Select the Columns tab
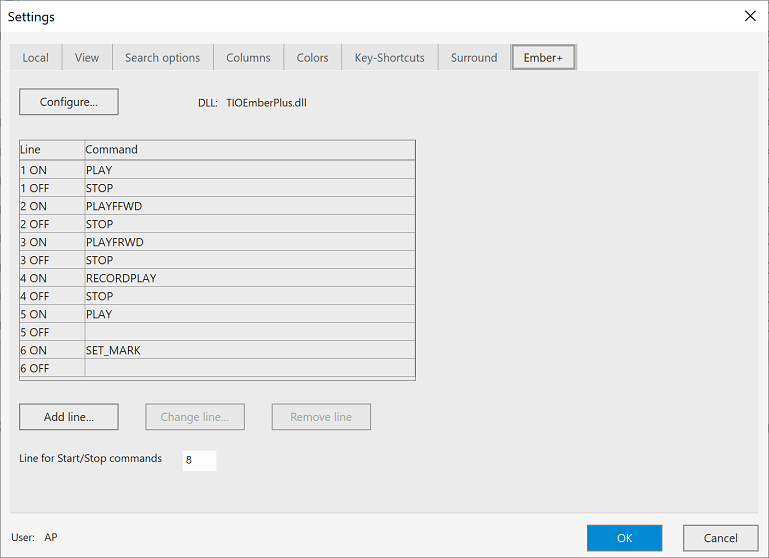Viewport: 769px width, 558px height. coord(248,58)
